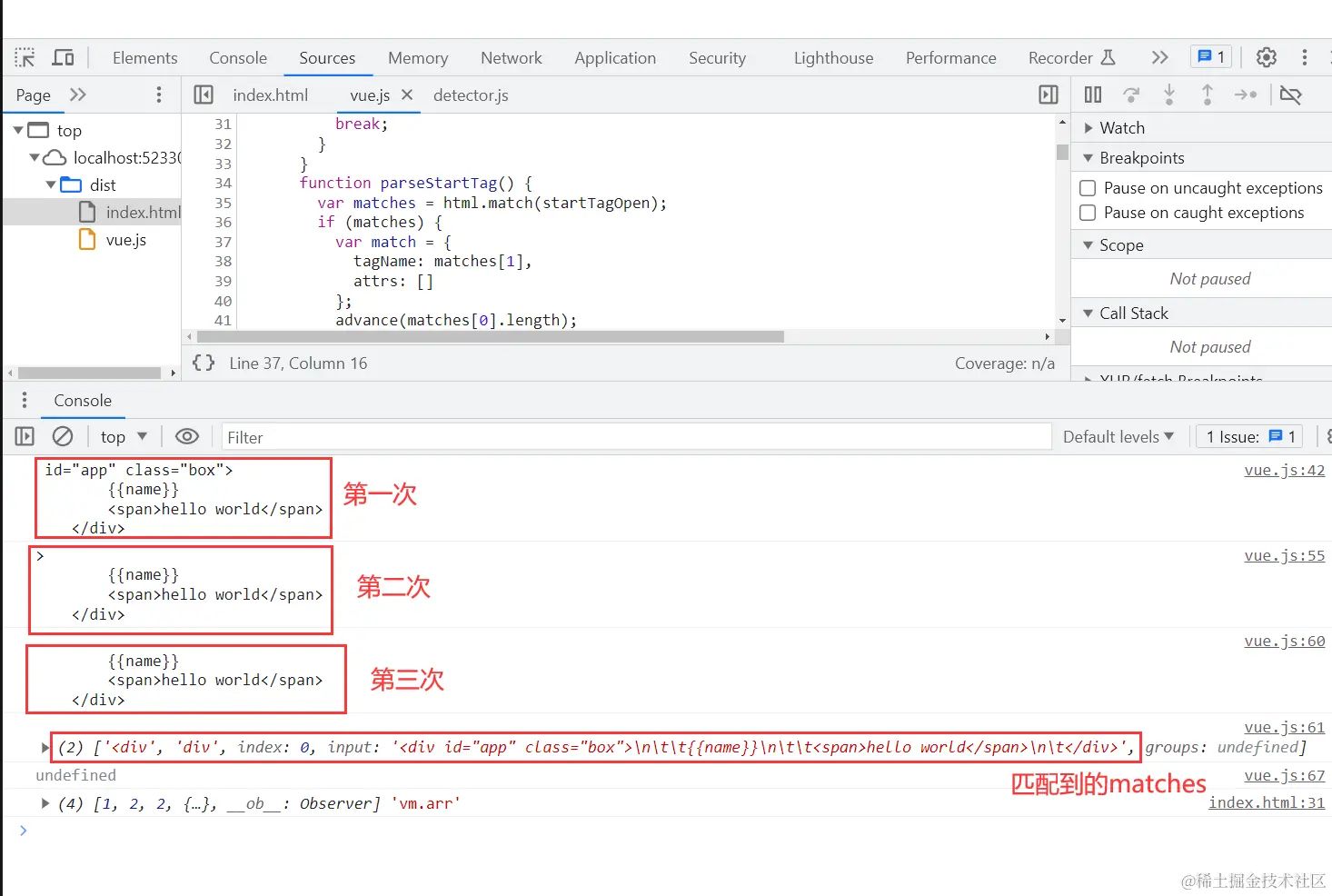This screenshot has height=896, width=1332.
Task: Pretty-print the source with curly braces icon
Action: [x=204, y=363]
